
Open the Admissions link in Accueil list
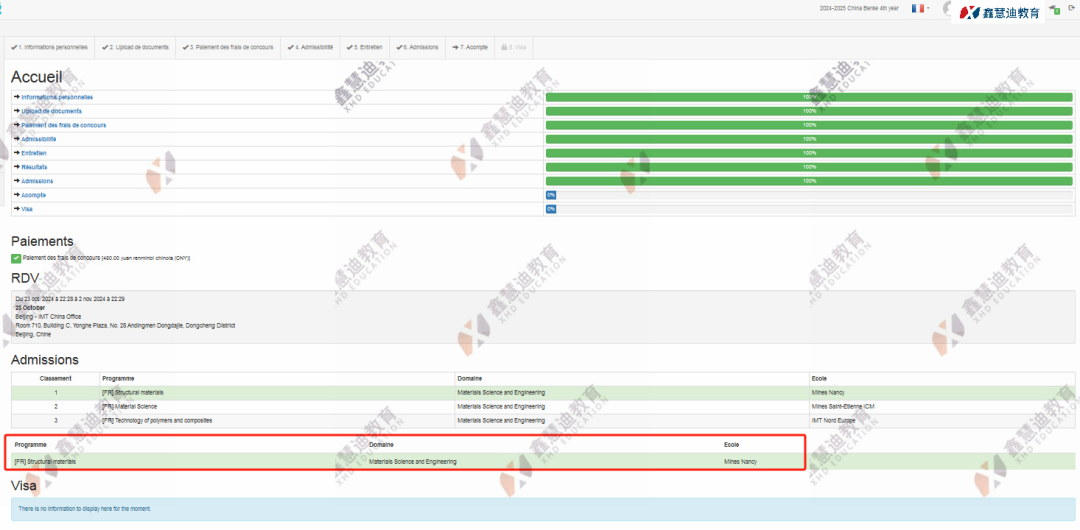(x=37, y=181)
